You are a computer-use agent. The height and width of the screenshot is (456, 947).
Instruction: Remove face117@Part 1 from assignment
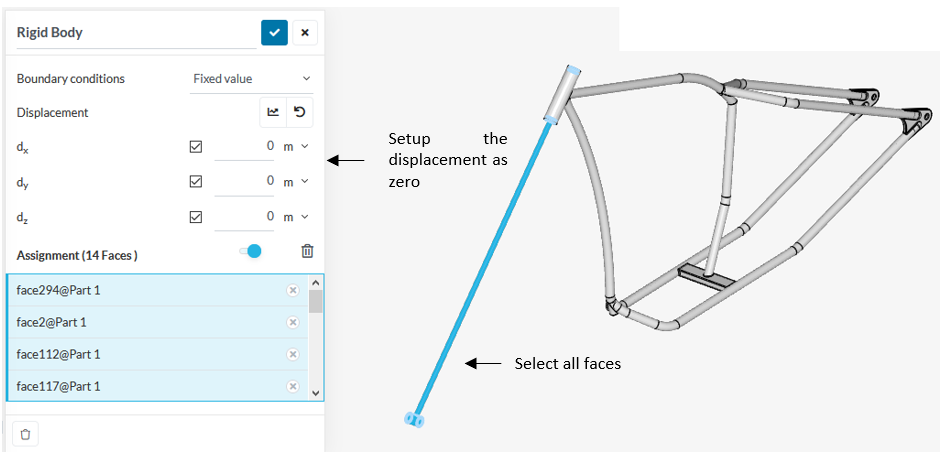click(293, 386)
